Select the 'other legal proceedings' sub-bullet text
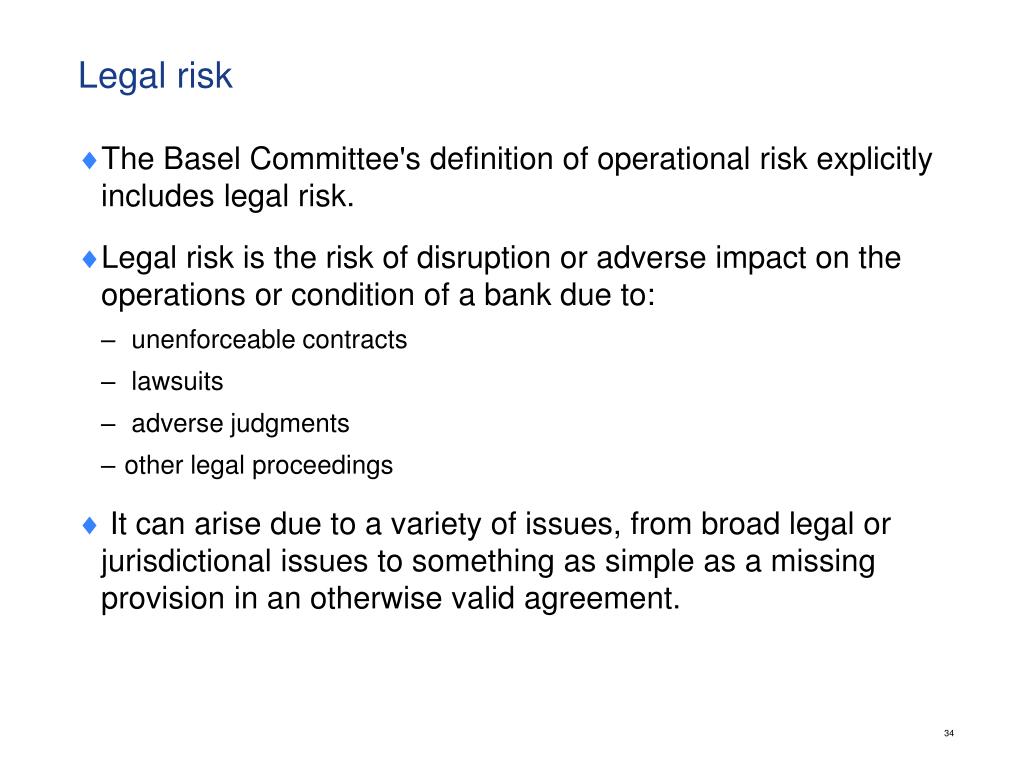 coord(259,466)
